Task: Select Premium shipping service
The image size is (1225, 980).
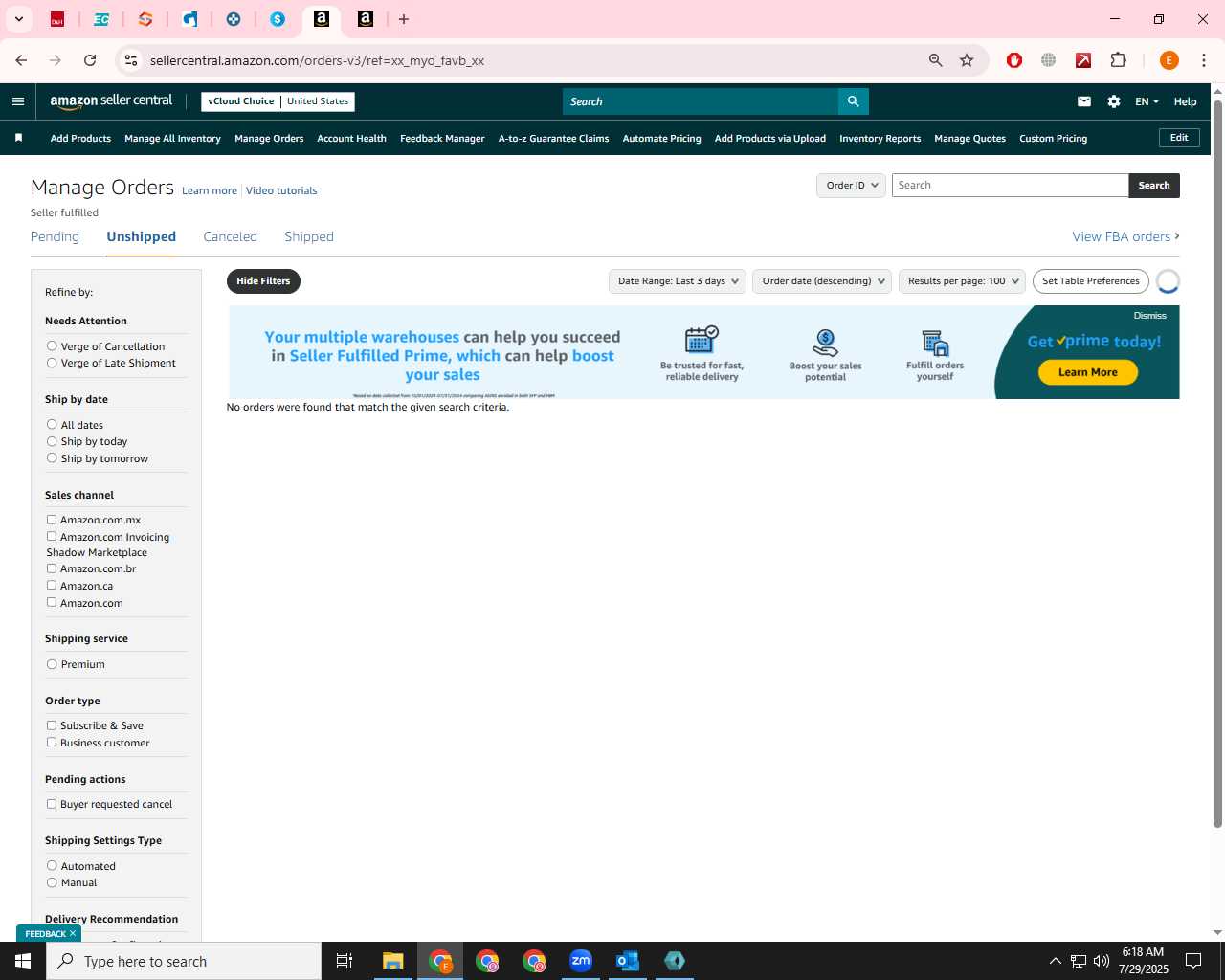Action: pyautogui.click(x=52, y=664)
